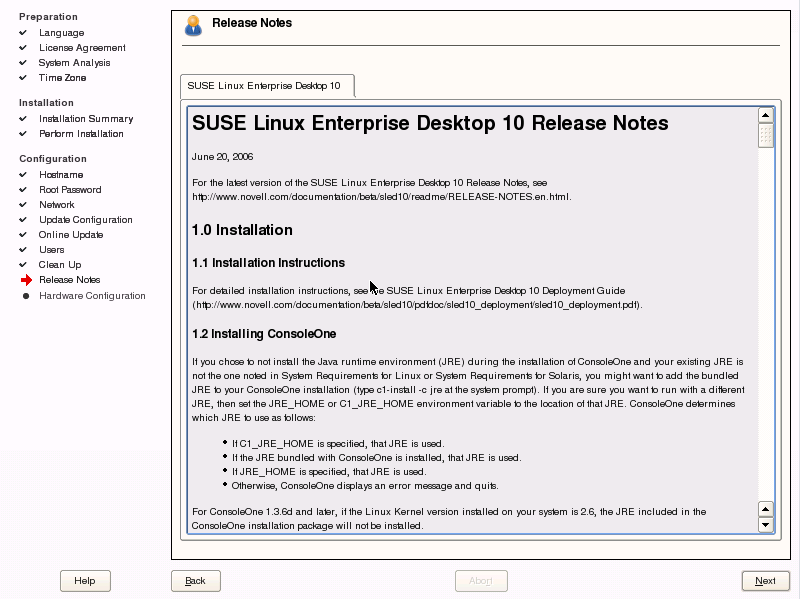Click the Preparation section heading
800x599 pixels.
tap(48, 17)
